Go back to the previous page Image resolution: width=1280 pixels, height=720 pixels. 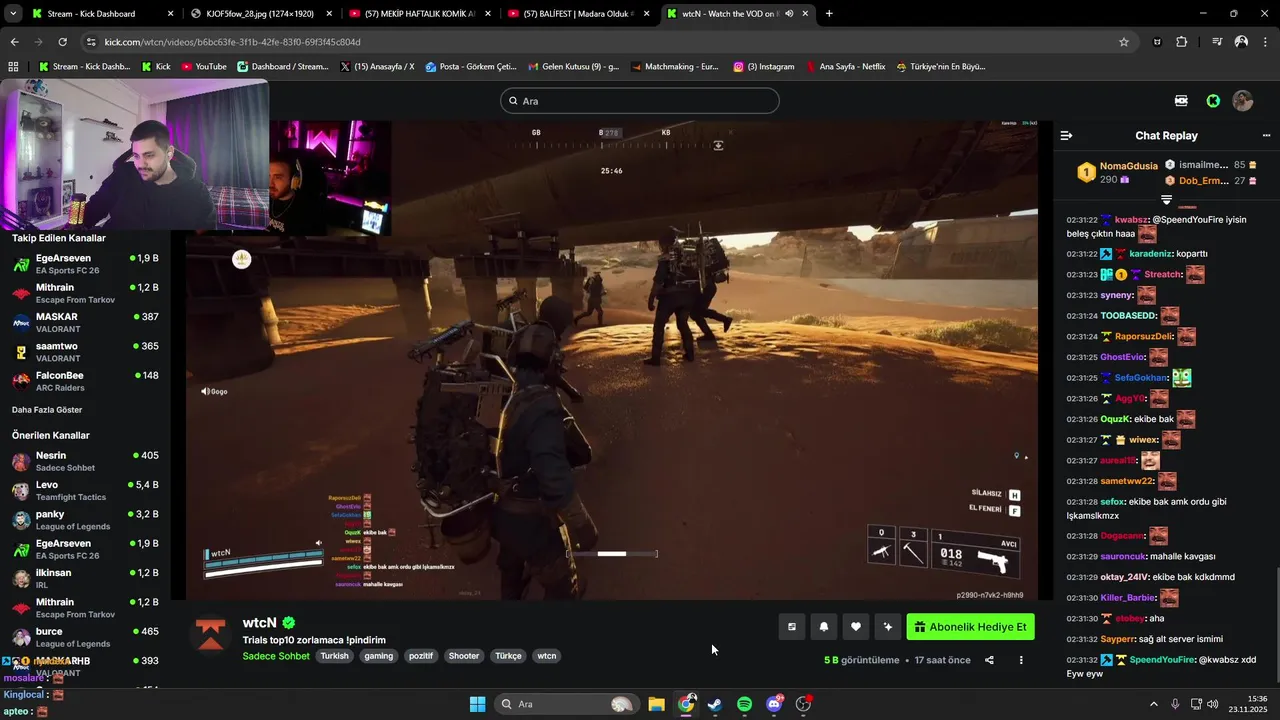(14, 42)
